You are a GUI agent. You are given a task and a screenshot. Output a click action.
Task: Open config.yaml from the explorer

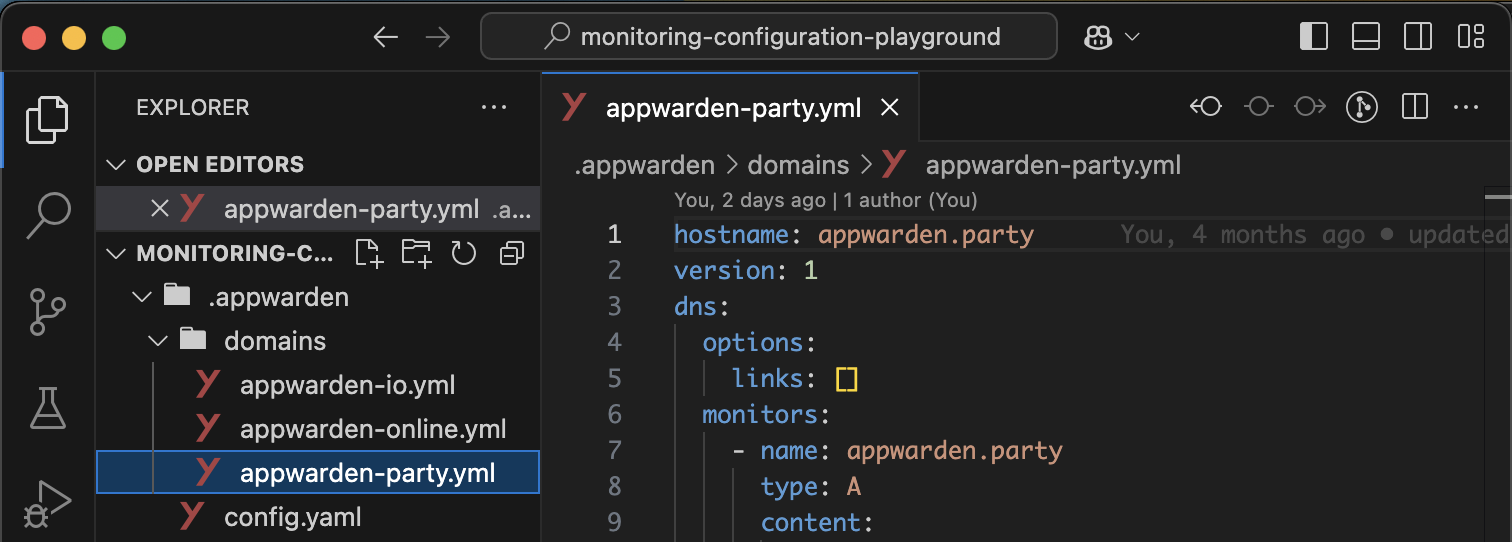[318, 517]
